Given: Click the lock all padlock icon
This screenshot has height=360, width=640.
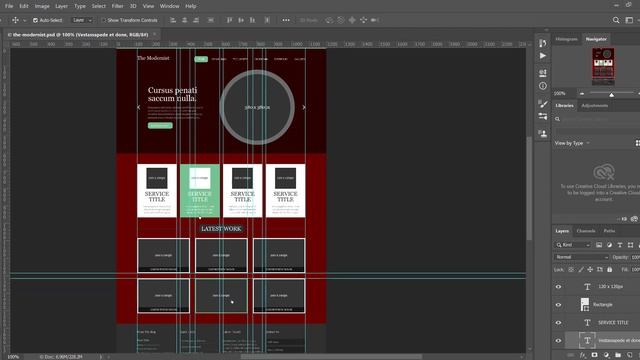Looking at the screenshot, I should point(609,269).
